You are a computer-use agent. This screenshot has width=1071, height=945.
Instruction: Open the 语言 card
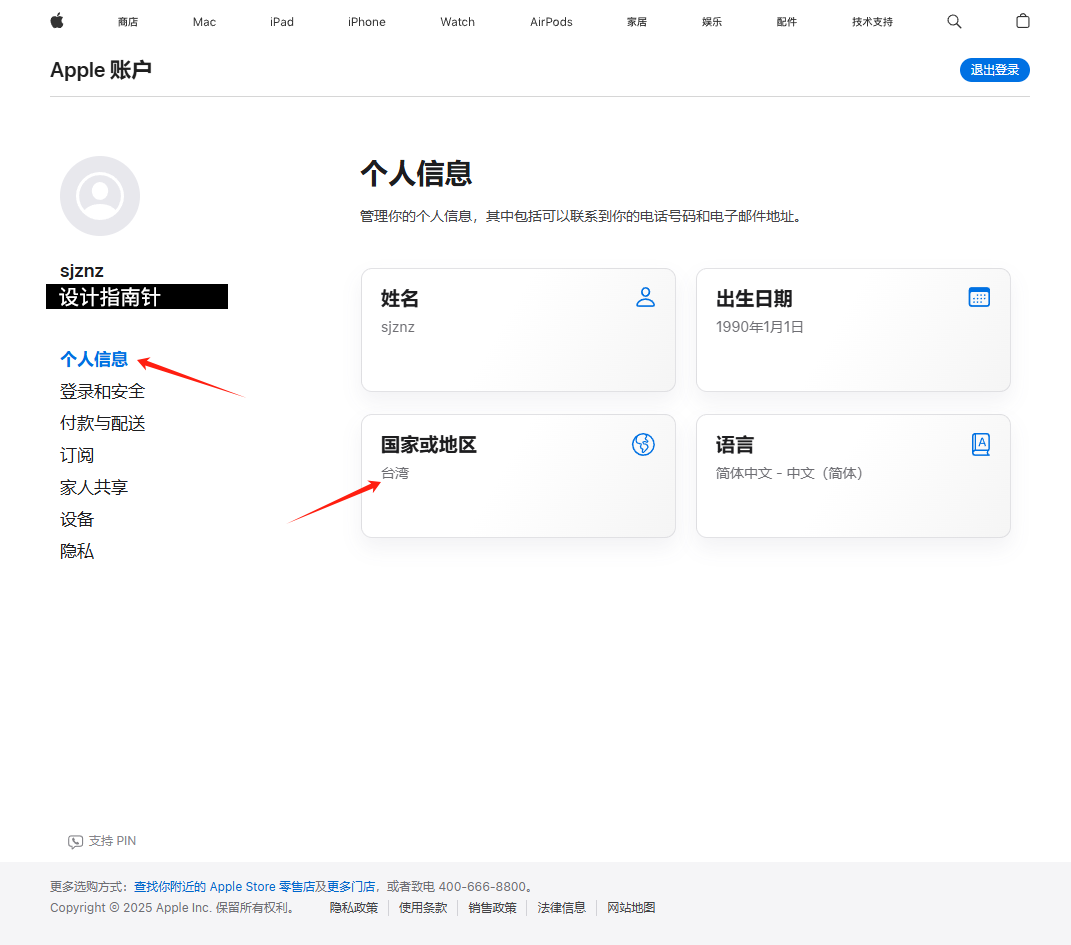coord(853,476)
